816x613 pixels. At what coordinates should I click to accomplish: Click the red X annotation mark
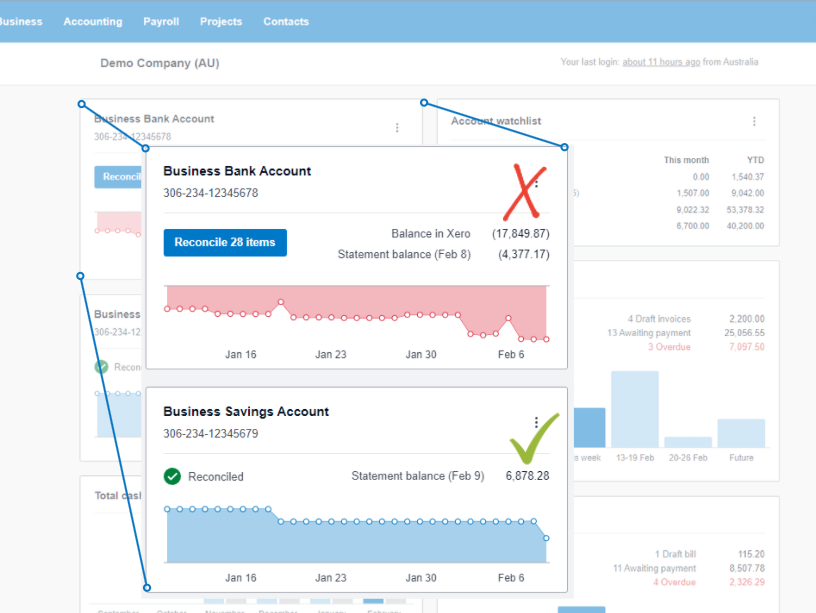click(525, 191)
